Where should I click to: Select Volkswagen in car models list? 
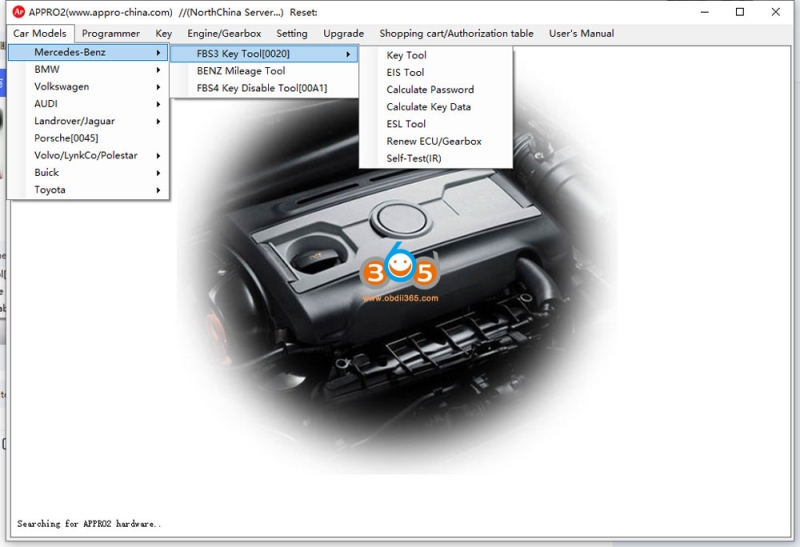(x=88, y=87)
